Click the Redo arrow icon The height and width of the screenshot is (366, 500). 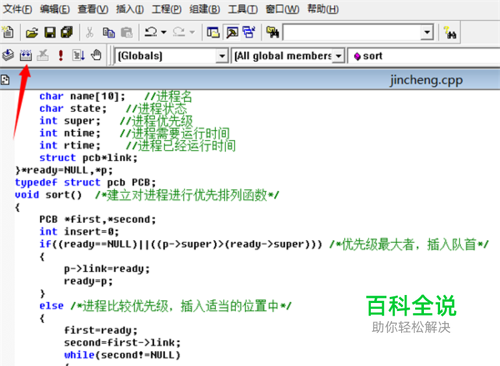(179, 32)
